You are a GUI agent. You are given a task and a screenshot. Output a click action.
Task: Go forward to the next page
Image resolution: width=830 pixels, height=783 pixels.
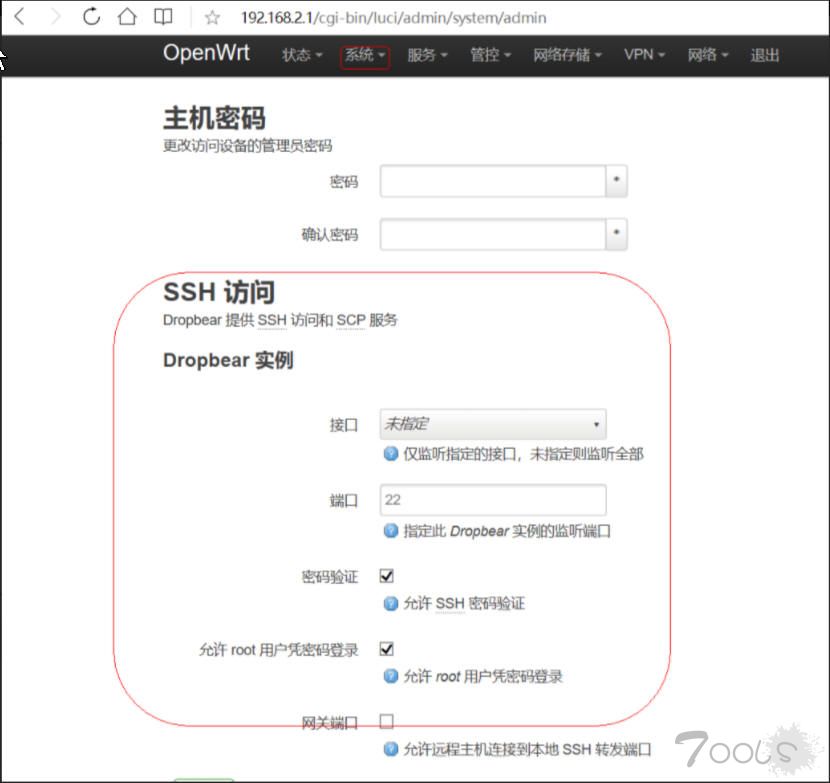coord(55,17)
